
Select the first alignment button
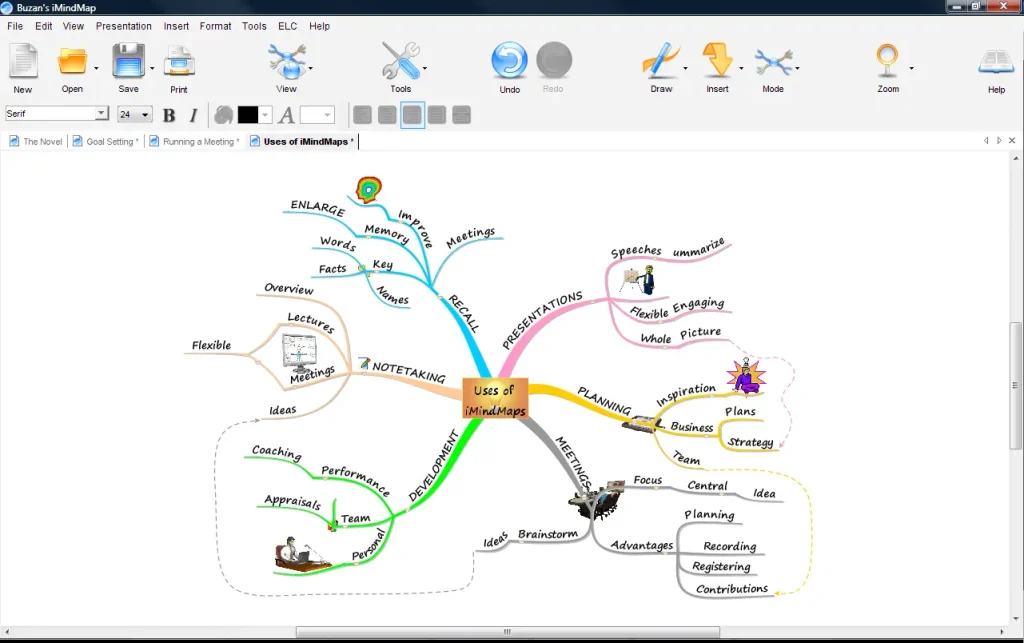[362, 115]
